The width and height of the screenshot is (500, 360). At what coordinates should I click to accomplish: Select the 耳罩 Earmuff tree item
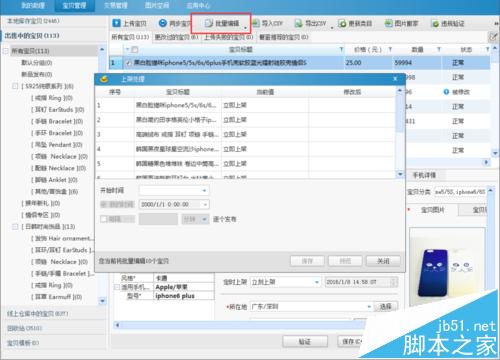(56, 297)
